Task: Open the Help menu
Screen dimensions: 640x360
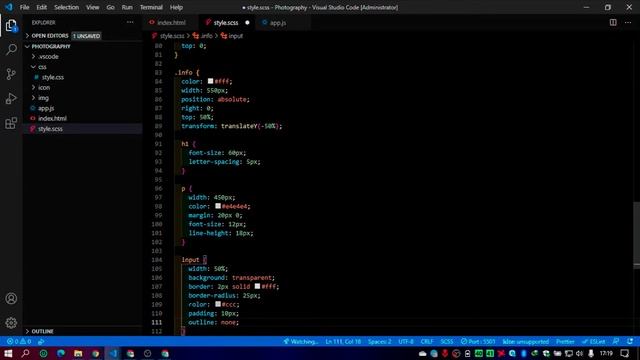Action: [x=176, y=7]
